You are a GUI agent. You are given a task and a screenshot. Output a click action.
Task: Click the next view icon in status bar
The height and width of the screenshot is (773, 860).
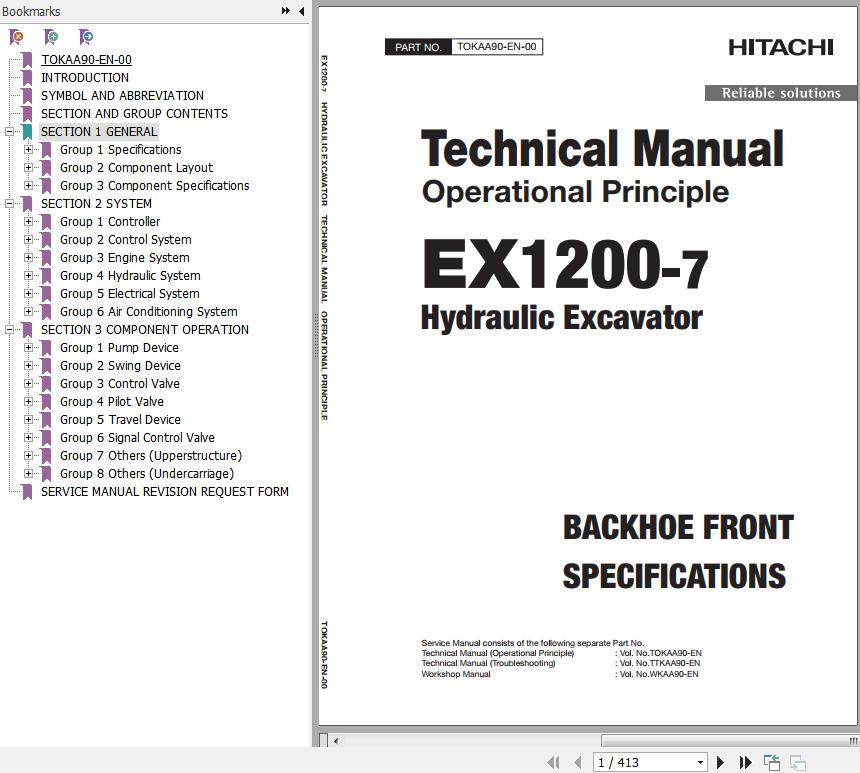point(797,762)
